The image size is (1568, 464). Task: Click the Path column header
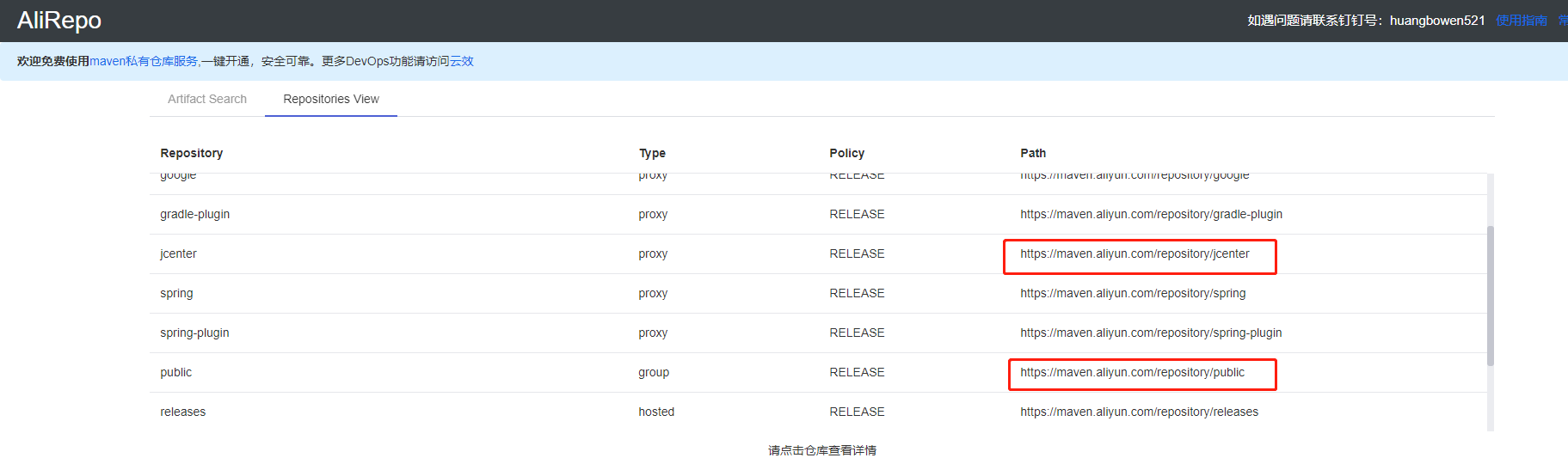tap(1033, 153)
